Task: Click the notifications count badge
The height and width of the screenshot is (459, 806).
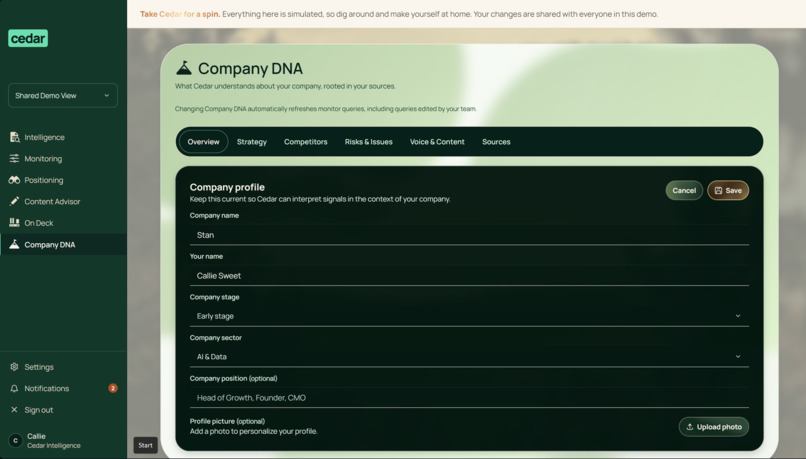Action: tap(113, 388)
